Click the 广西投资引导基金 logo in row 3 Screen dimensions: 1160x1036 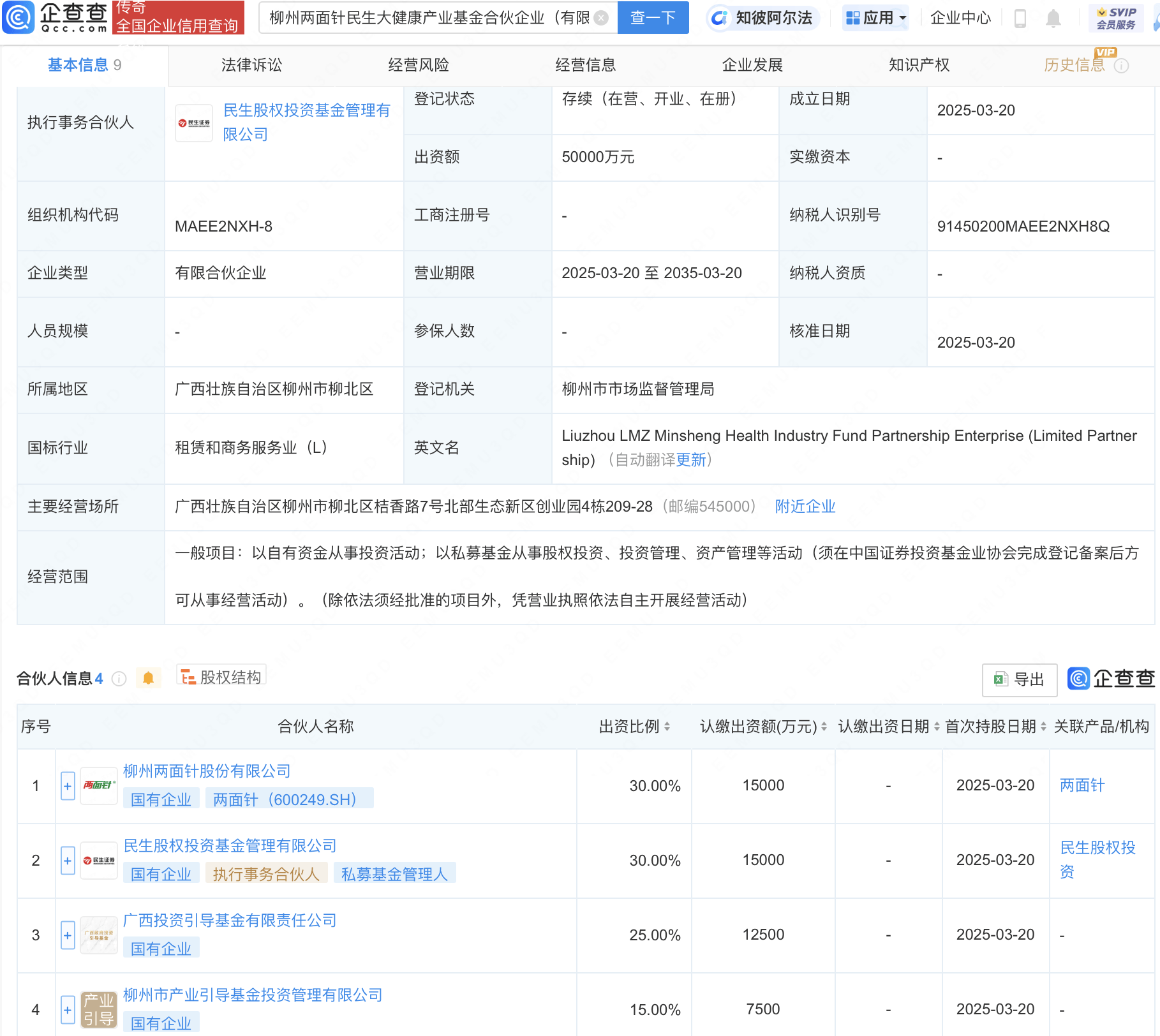99,935
